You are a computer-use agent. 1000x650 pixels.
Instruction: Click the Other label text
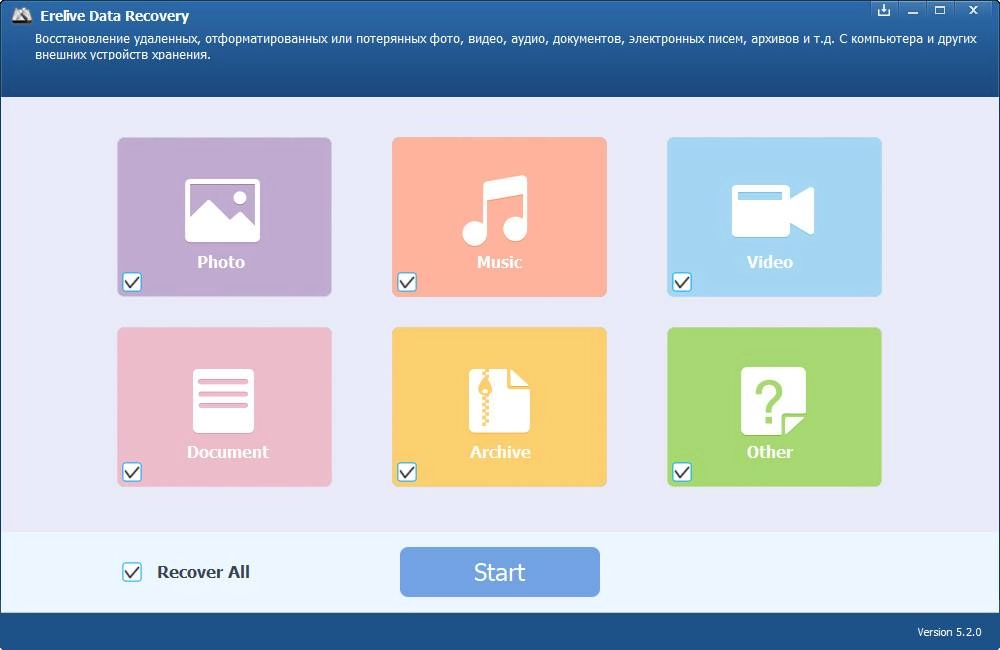click(x=770, y=452)
